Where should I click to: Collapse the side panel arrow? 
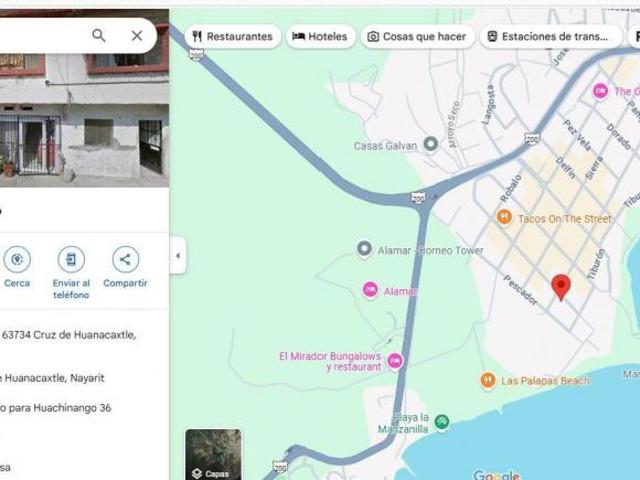pos(178,256)
